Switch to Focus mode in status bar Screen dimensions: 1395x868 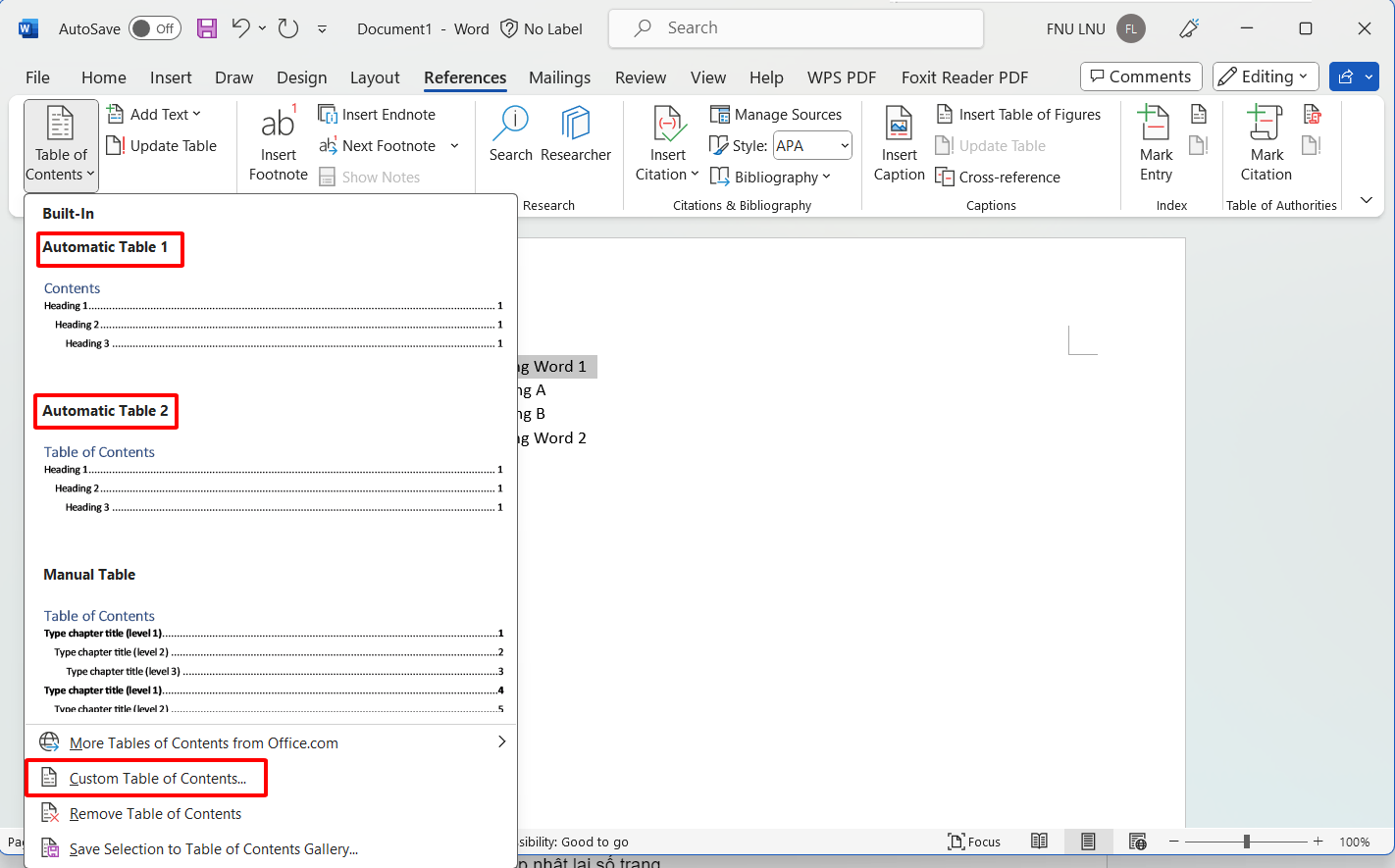coord(974,842)
